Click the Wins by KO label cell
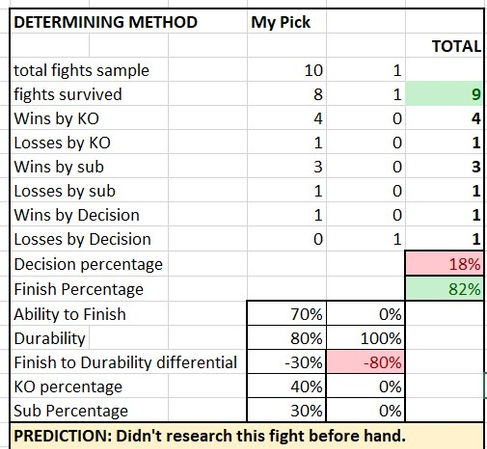 (89, 118)
